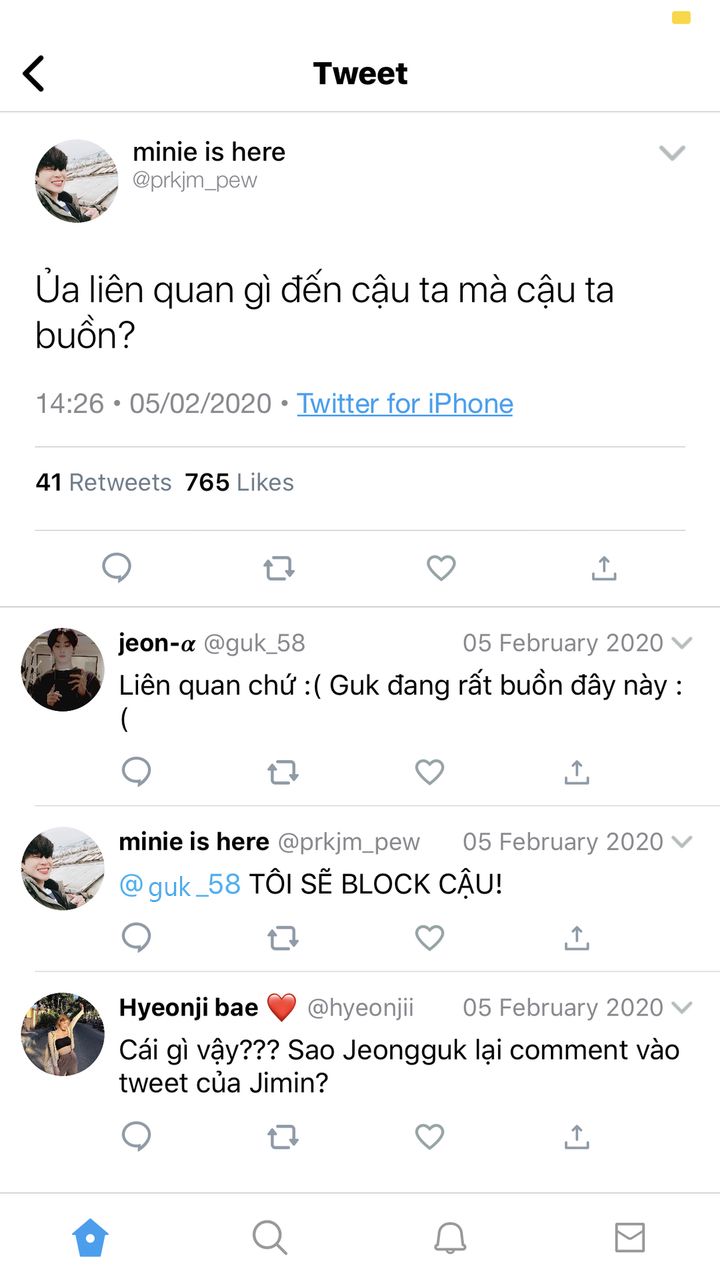Open the main tweet's options chevron

tap(672, 153)
